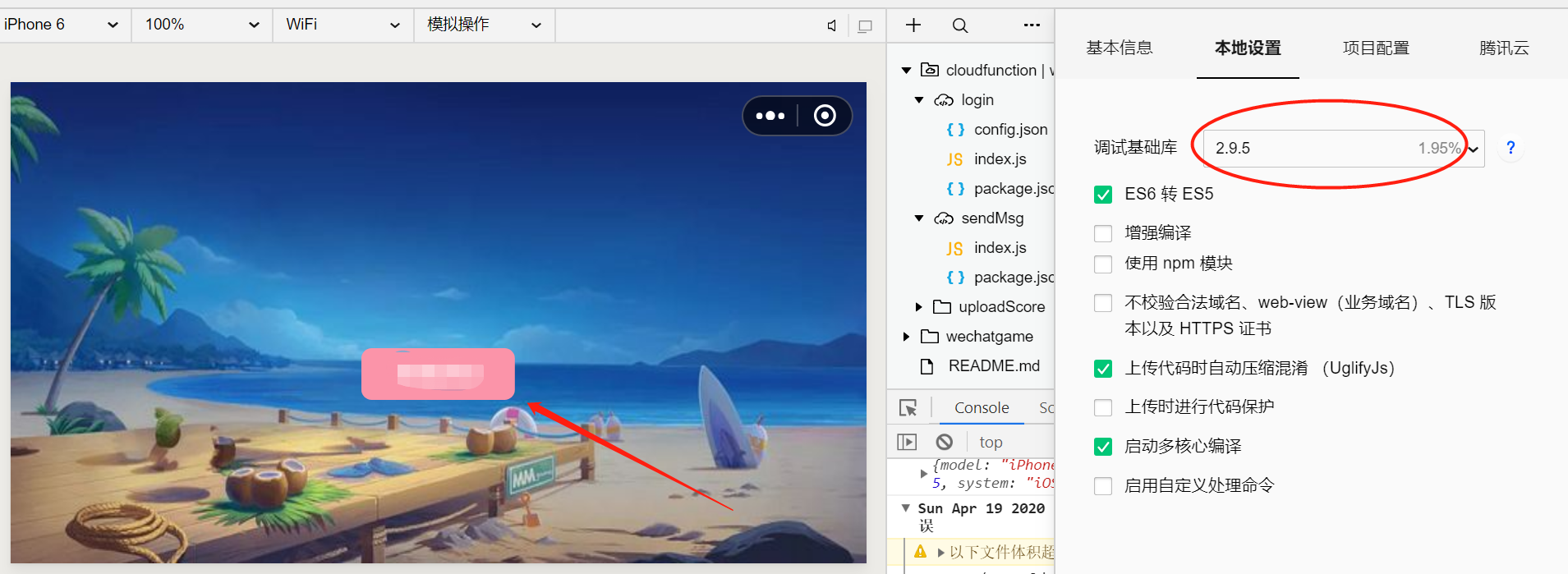Click the cloudfunction root folder icon

click(930, 70)
